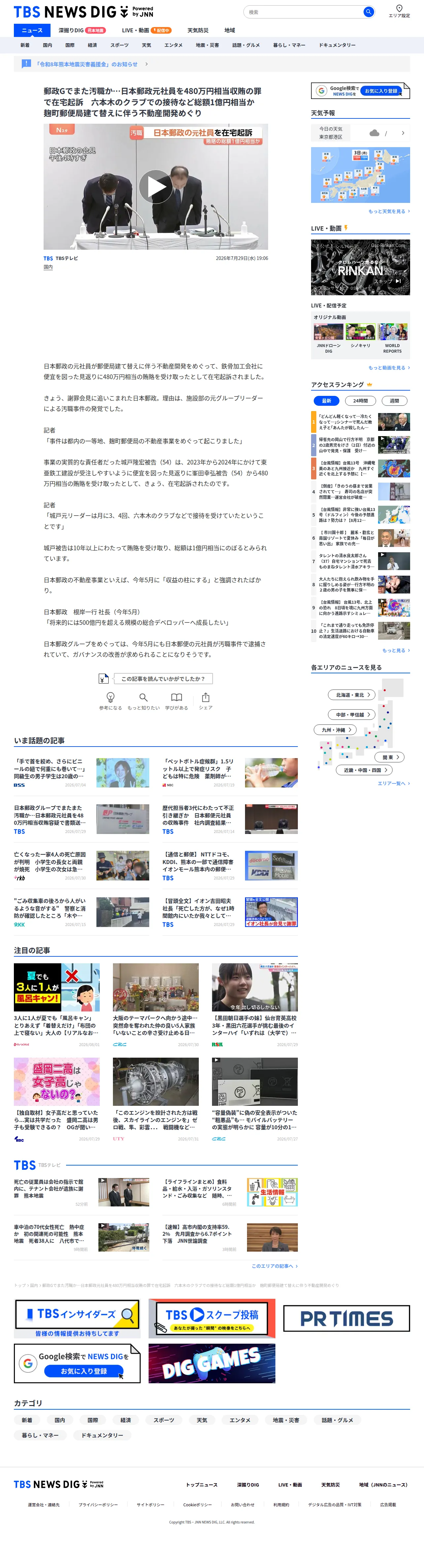Image resolution: width=424 pixels, height=1568 pixels.
Task: Open 経済 in the top sub-navigation
Action: (92, 45)
